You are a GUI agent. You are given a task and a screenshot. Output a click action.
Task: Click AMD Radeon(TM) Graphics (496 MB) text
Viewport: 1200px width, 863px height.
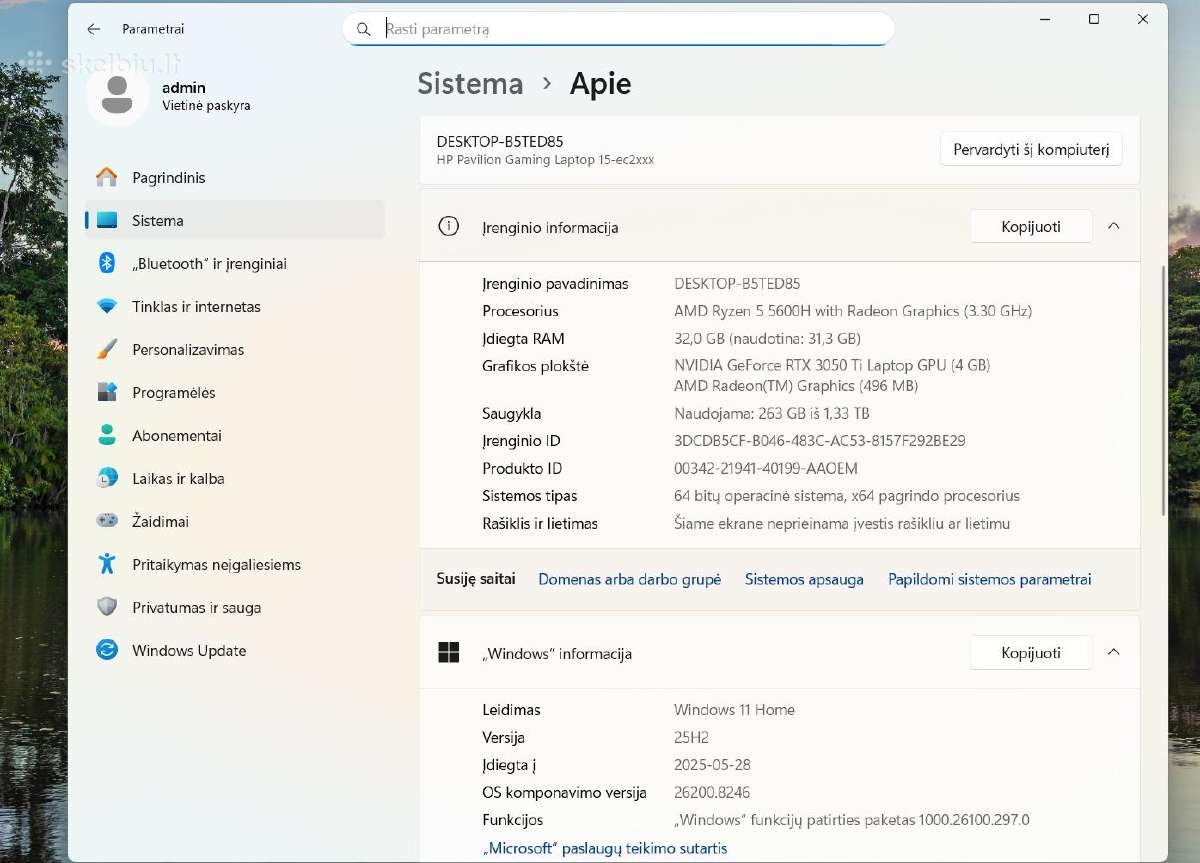click(794, 386)
